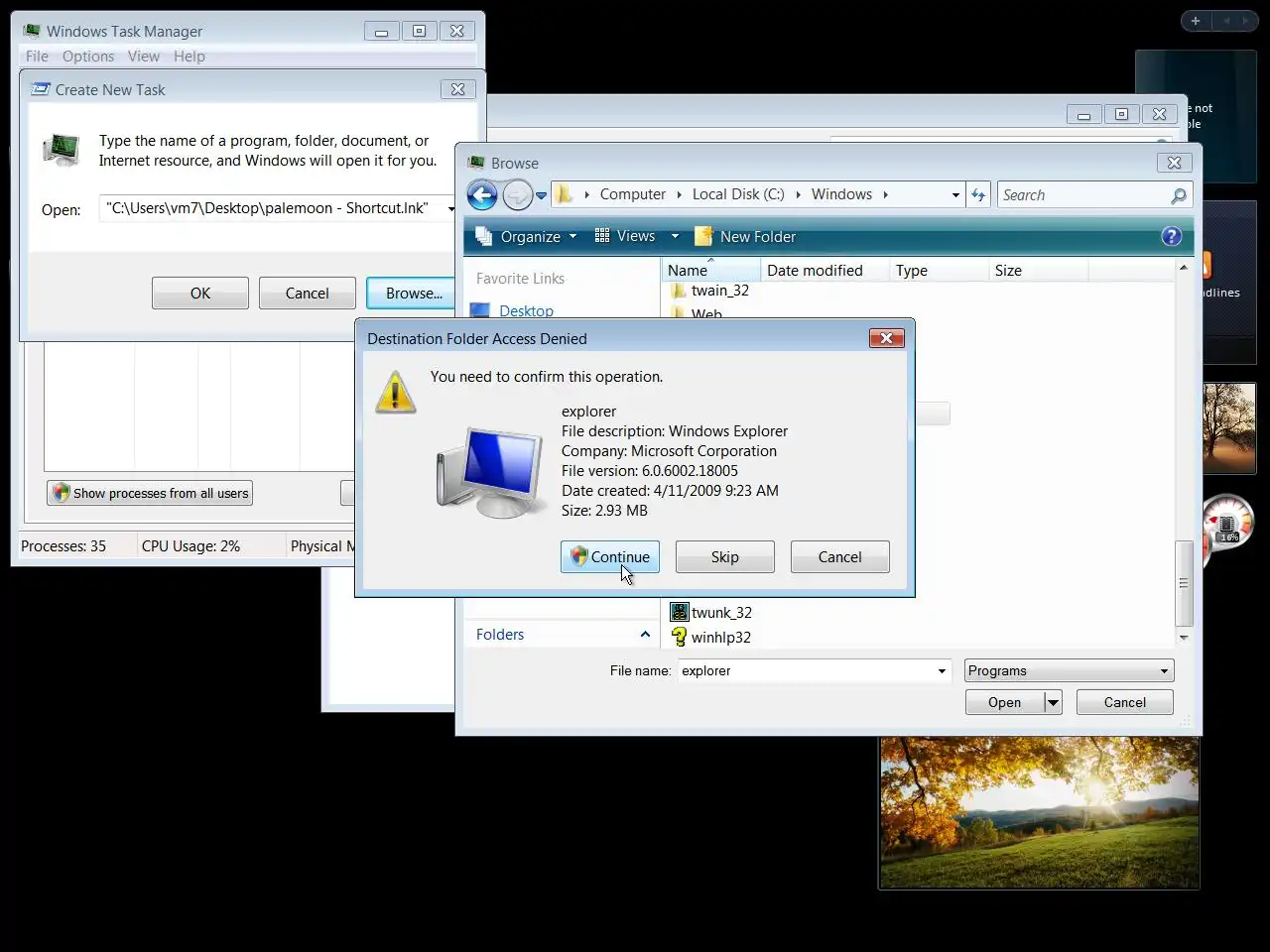Open the Organize menu
The image size is (1270, 952).
[526, 236]
